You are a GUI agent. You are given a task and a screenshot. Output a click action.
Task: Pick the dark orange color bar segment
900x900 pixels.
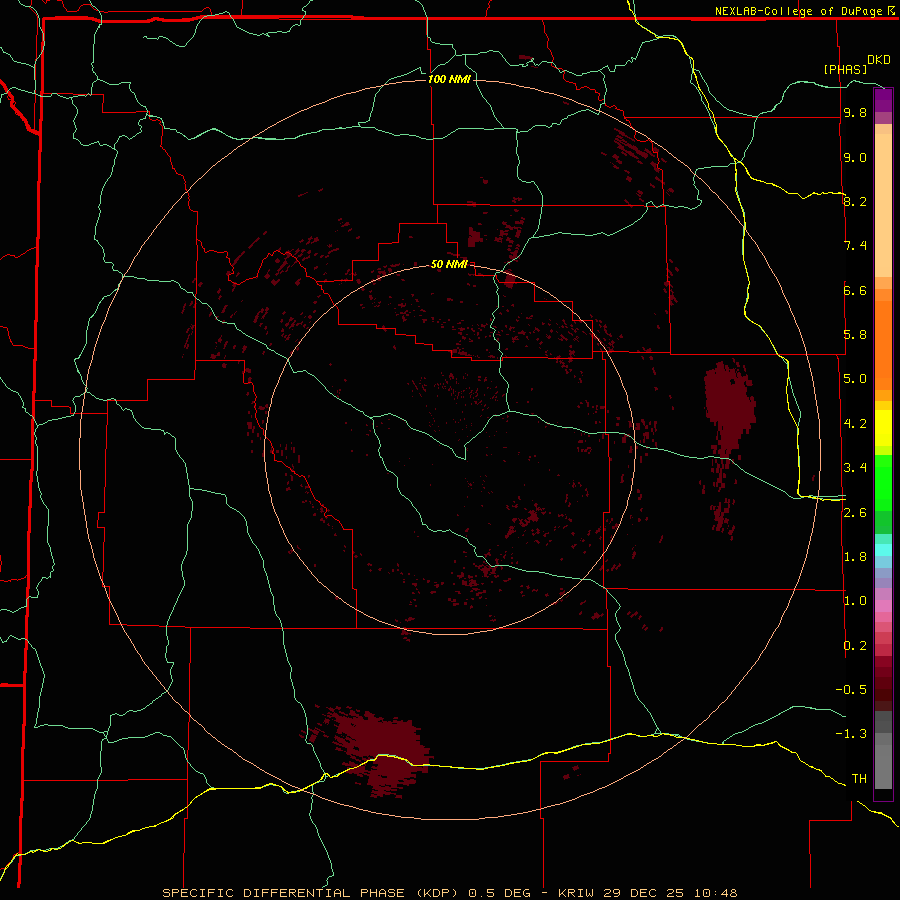click(883, 346)
